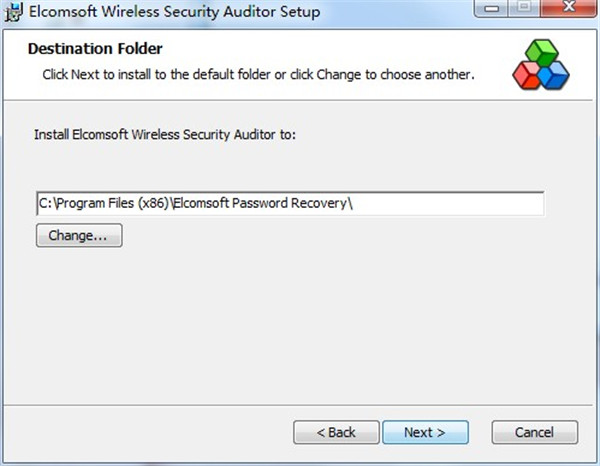This screenshot has height=466, width=600.
Task: Click the 'Install Elcomsoft Wireless Security Auditor to:' label
Action: [x=165, y=135]
